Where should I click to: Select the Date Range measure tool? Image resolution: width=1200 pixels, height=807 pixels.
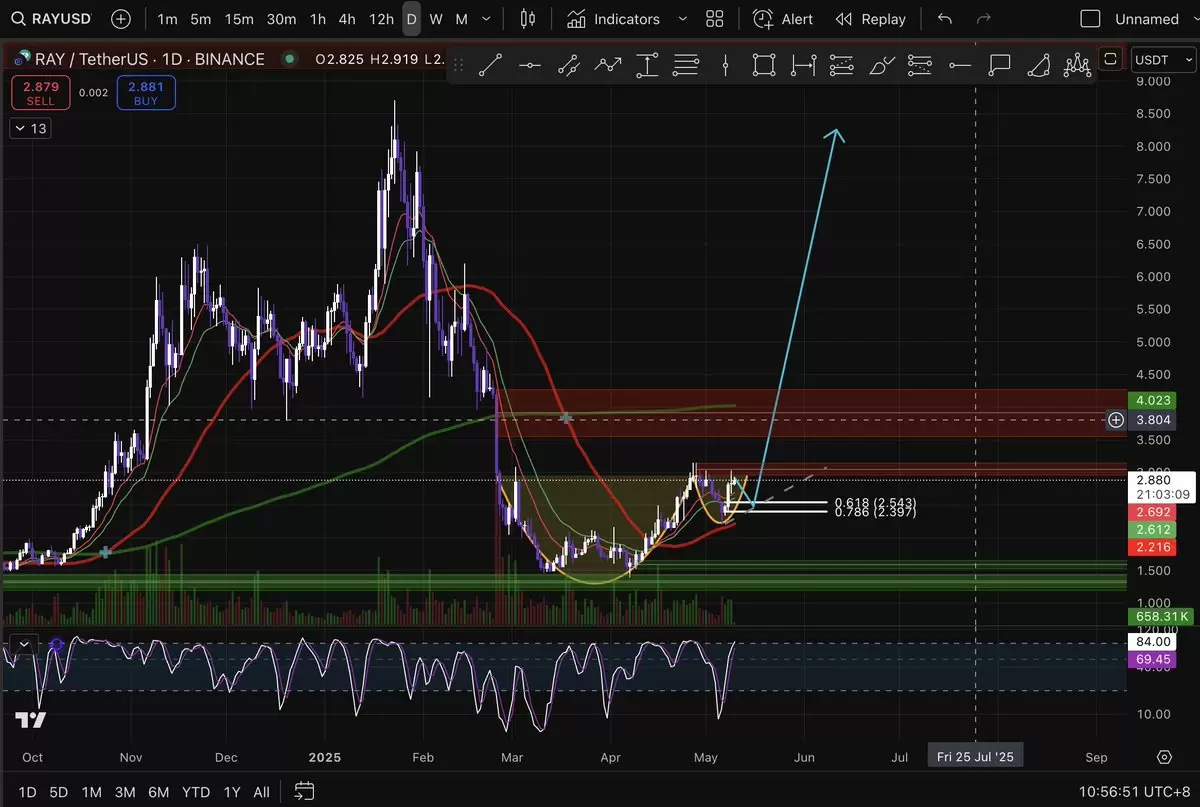coord(803,66)
